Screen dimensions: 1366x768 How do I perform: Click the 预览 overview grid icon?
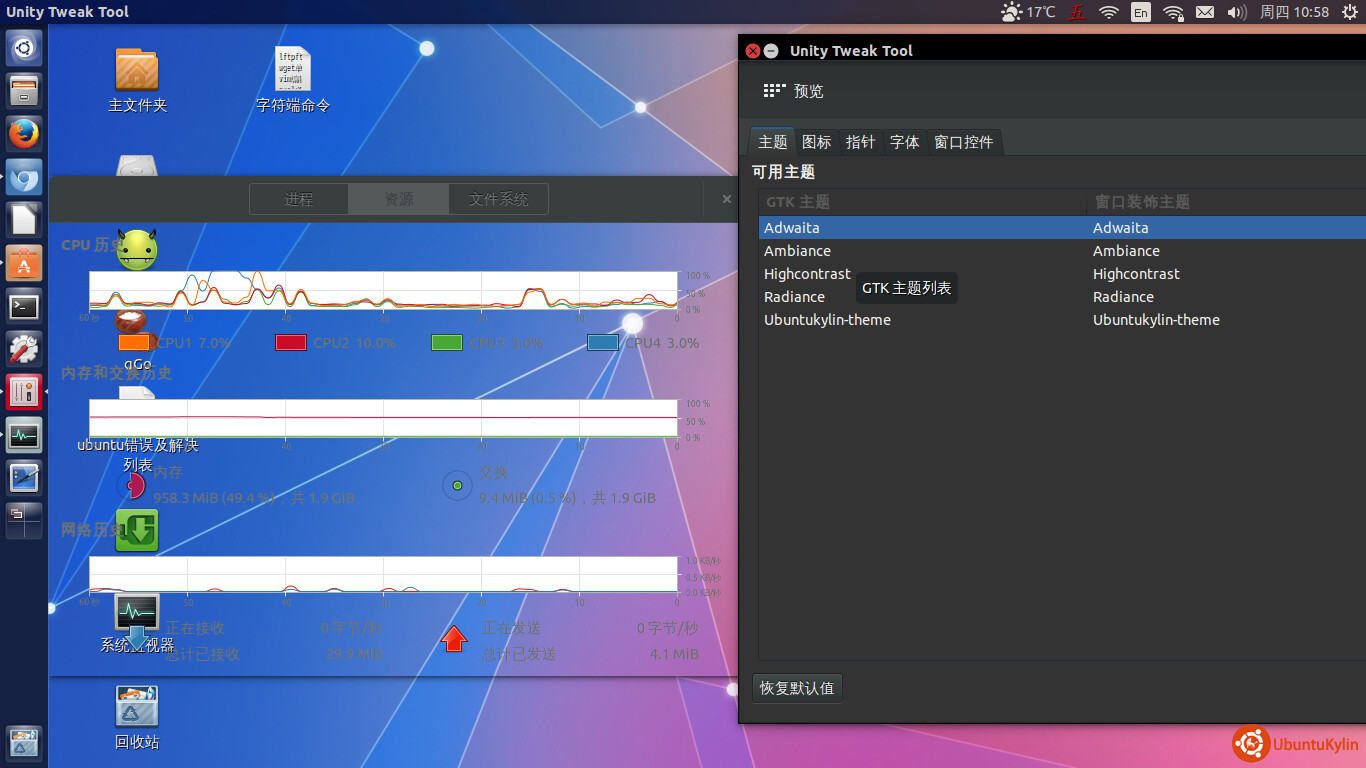coord(774,91)
